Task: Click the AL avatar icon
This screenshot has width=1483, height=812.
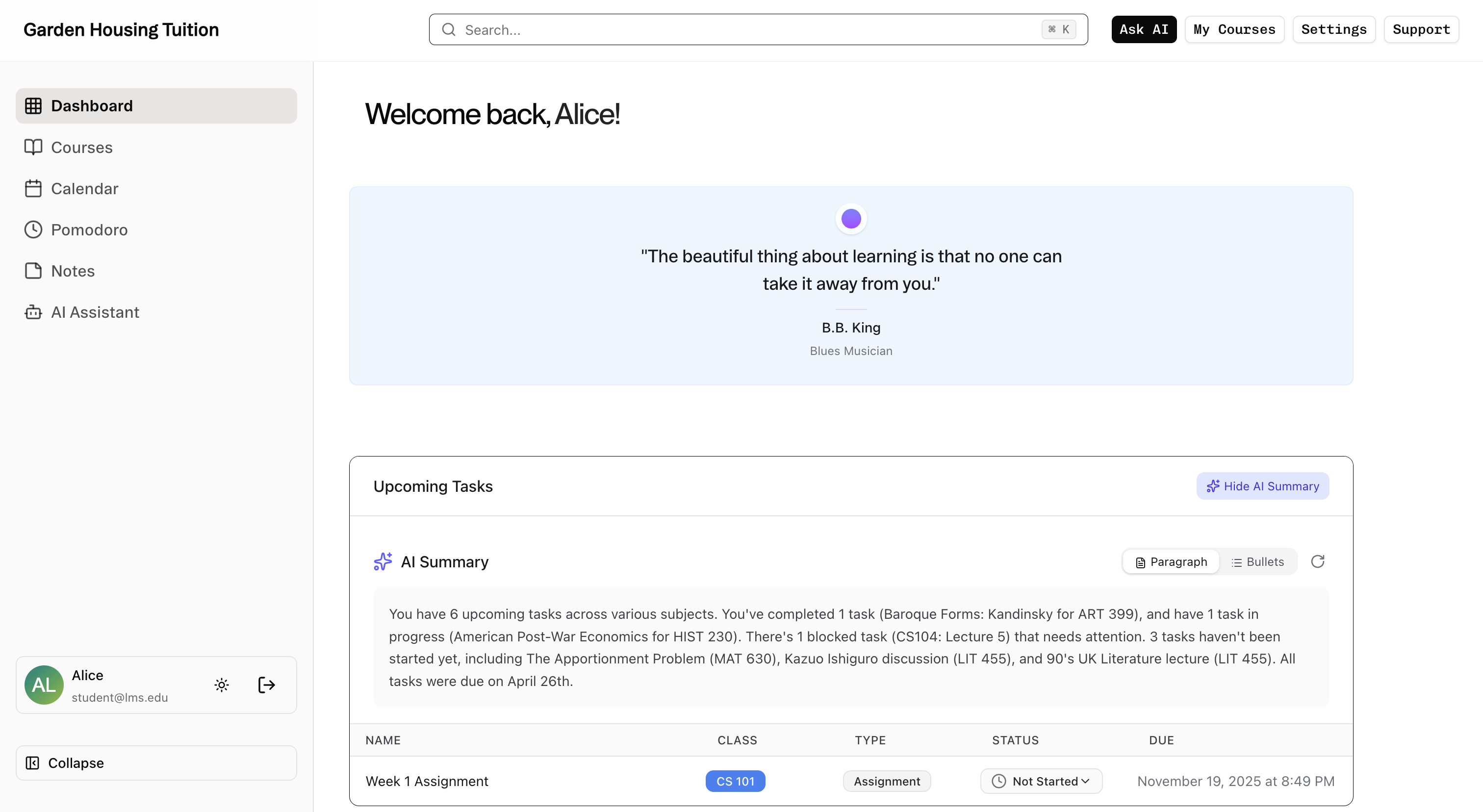Action: click(44, 685)
